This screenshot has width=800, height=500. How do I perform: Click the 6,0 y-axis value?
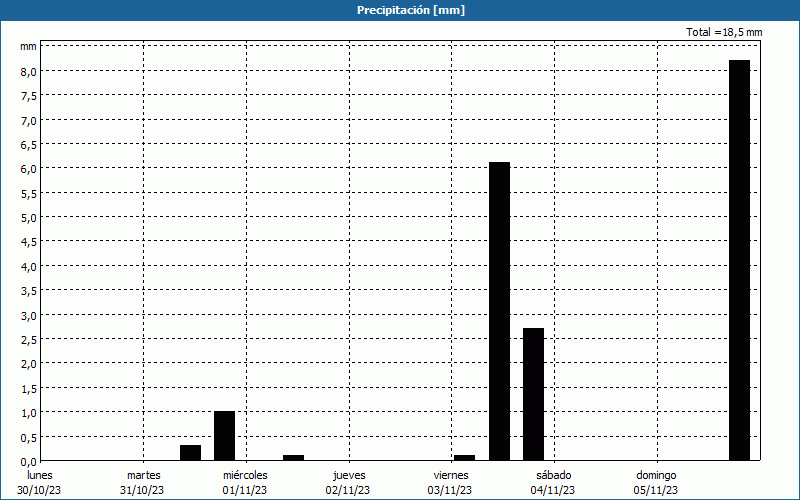coord(29,169)
